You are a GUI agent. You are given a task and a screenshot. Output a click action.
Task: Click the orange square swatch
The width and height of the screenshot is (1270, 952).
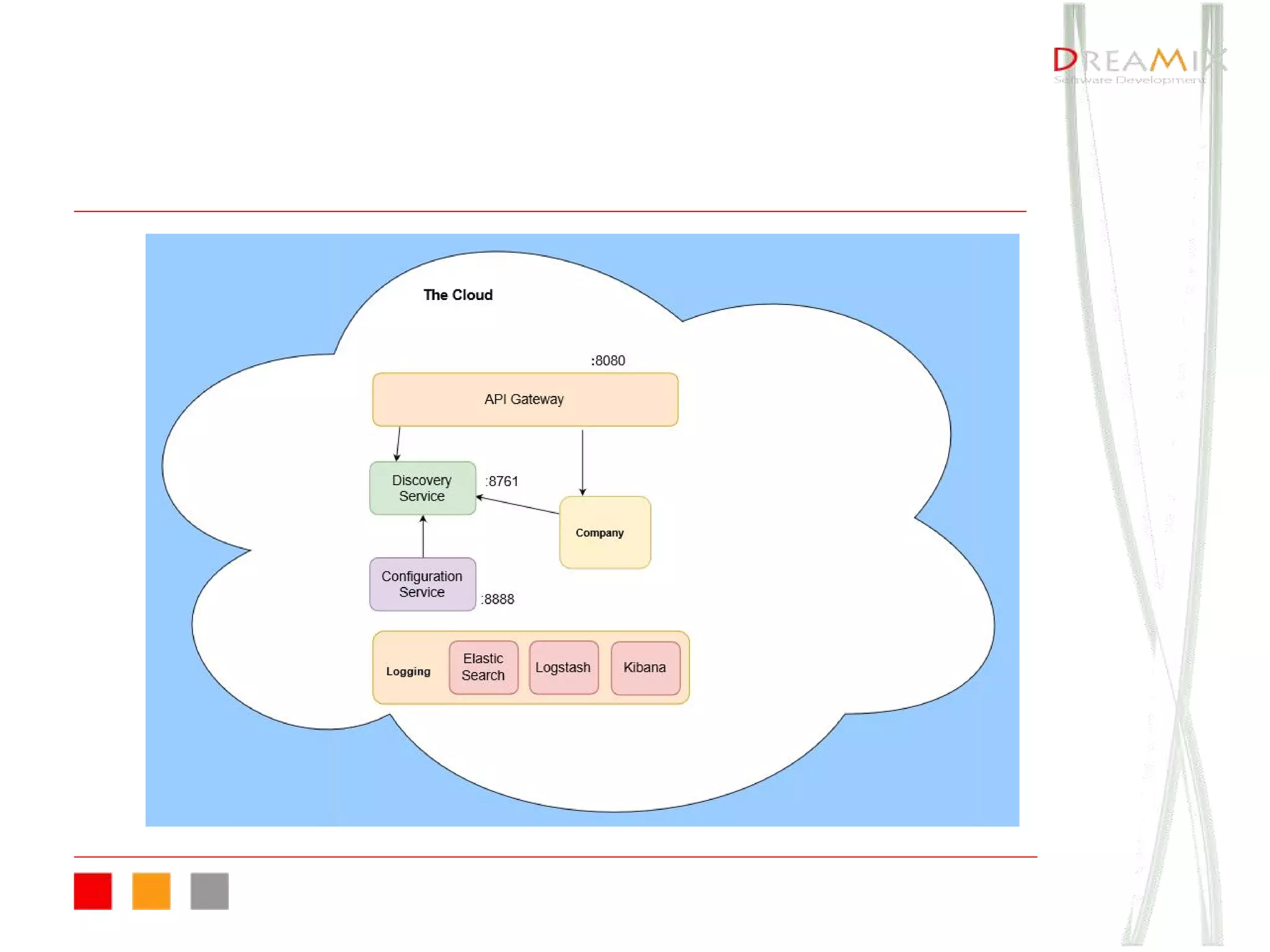click(151, 891)
